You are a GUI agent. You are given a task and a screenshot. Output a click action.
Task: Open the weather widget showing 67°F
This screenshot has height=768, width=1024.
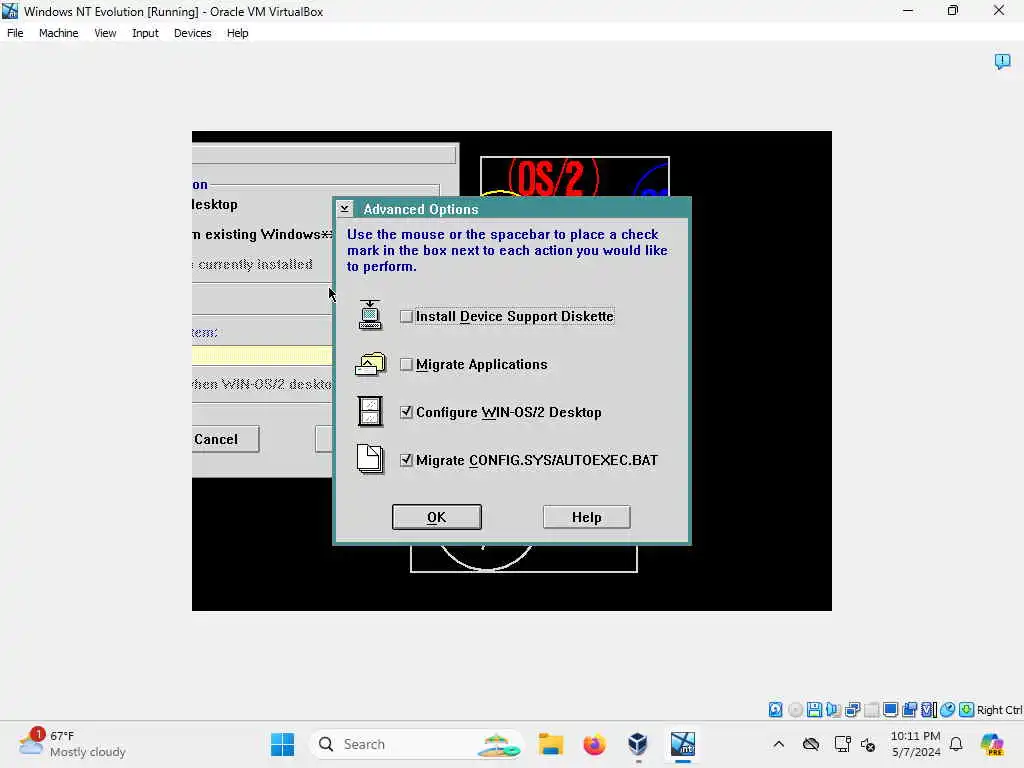point(72,744)
